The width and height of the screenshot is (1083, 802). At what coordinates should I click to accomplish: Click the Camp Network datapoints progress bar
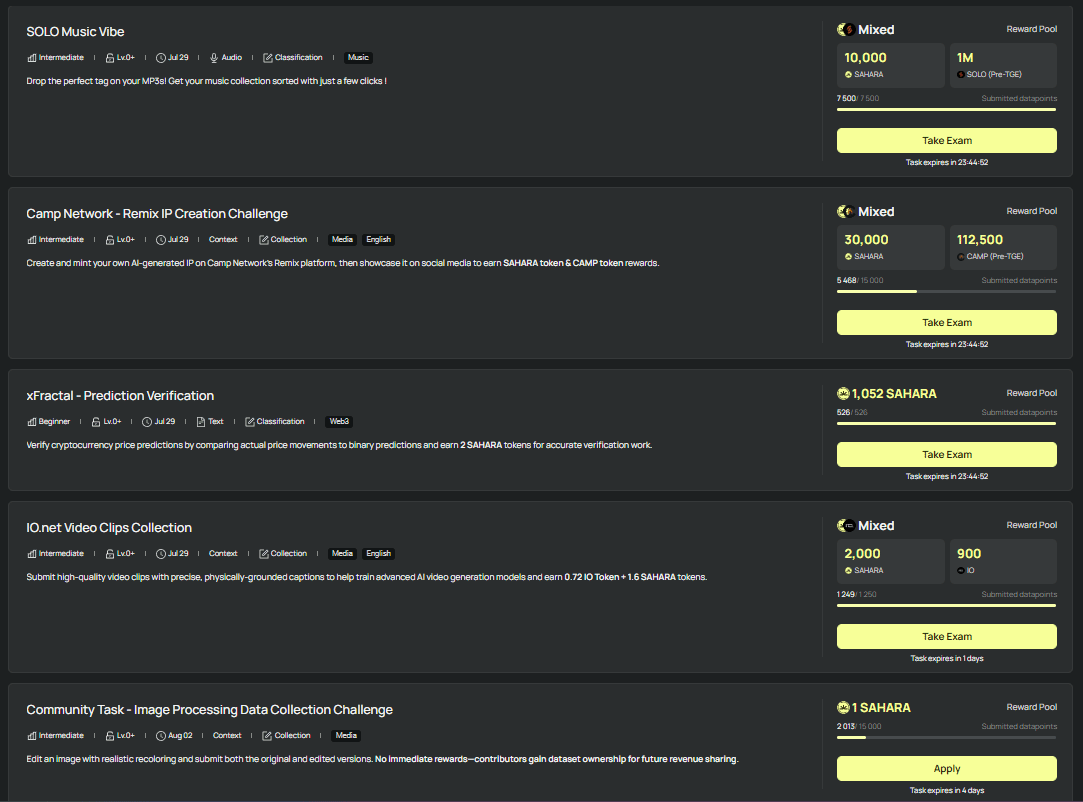[946, 292]
